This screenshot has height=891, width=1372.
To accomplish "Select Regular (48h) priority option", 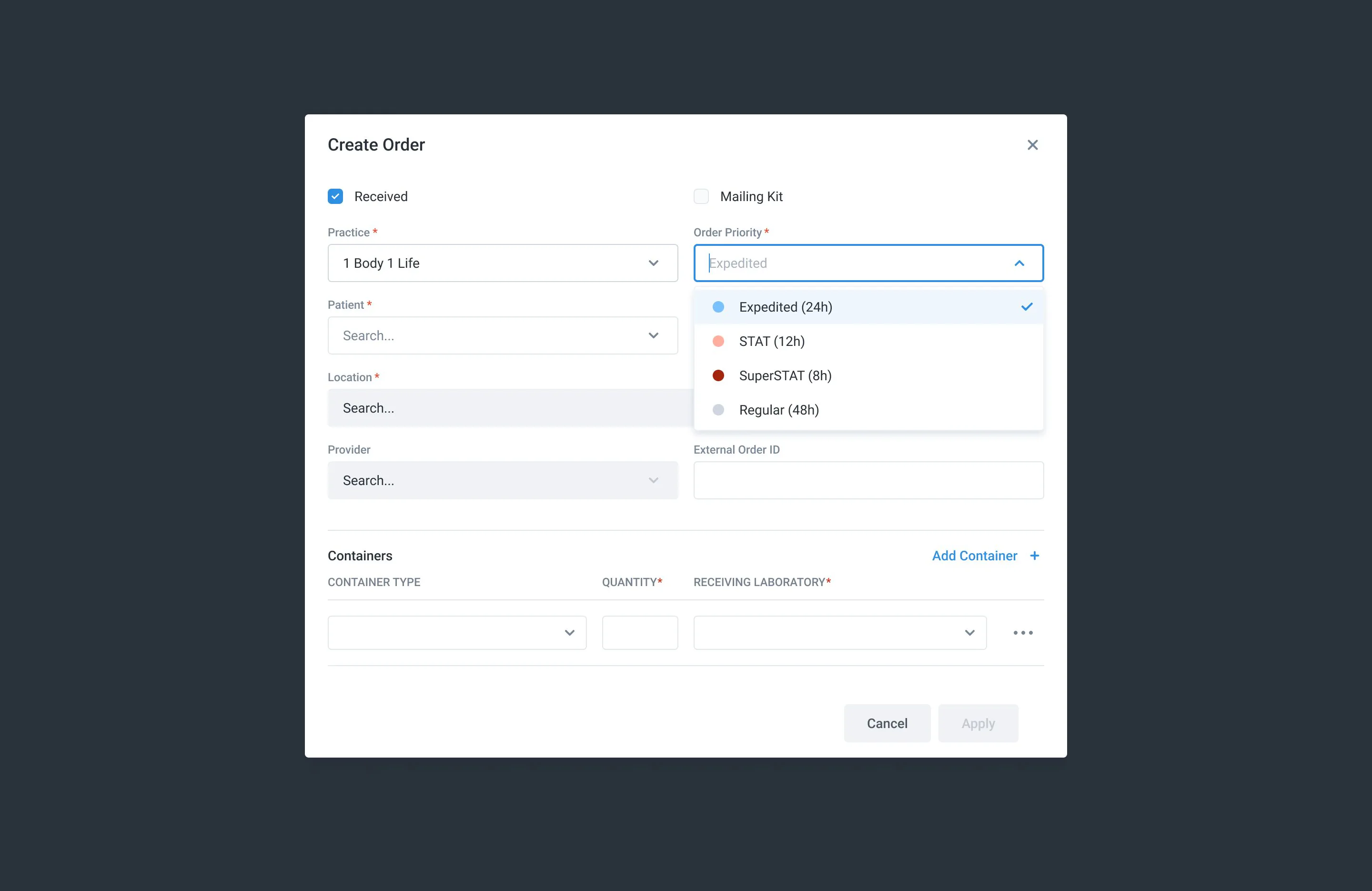I will 869,410.
